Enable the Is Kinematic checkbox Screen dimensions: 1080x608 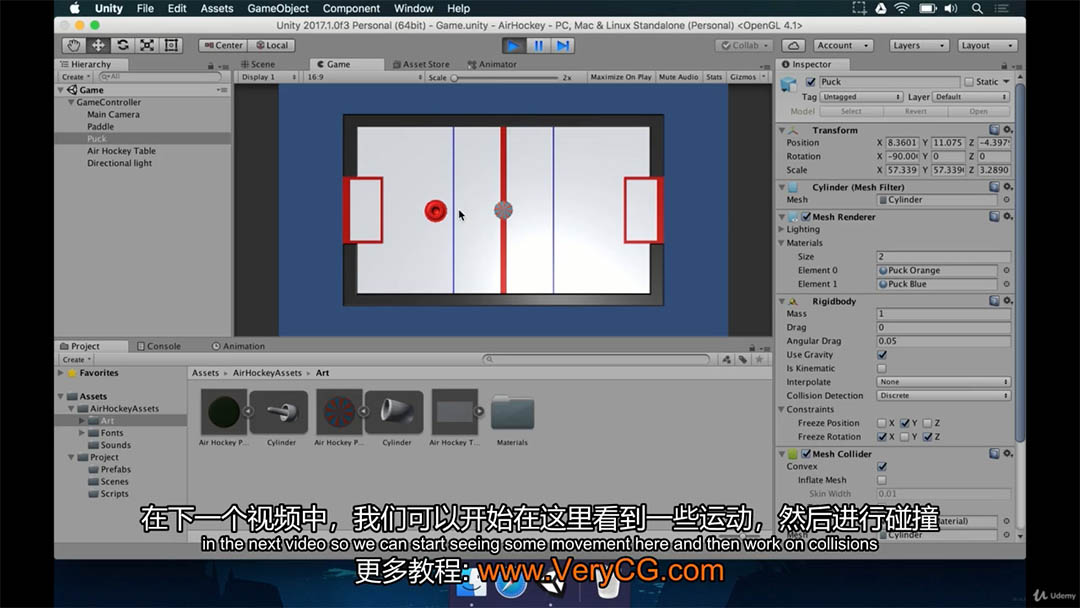[881, 368]
